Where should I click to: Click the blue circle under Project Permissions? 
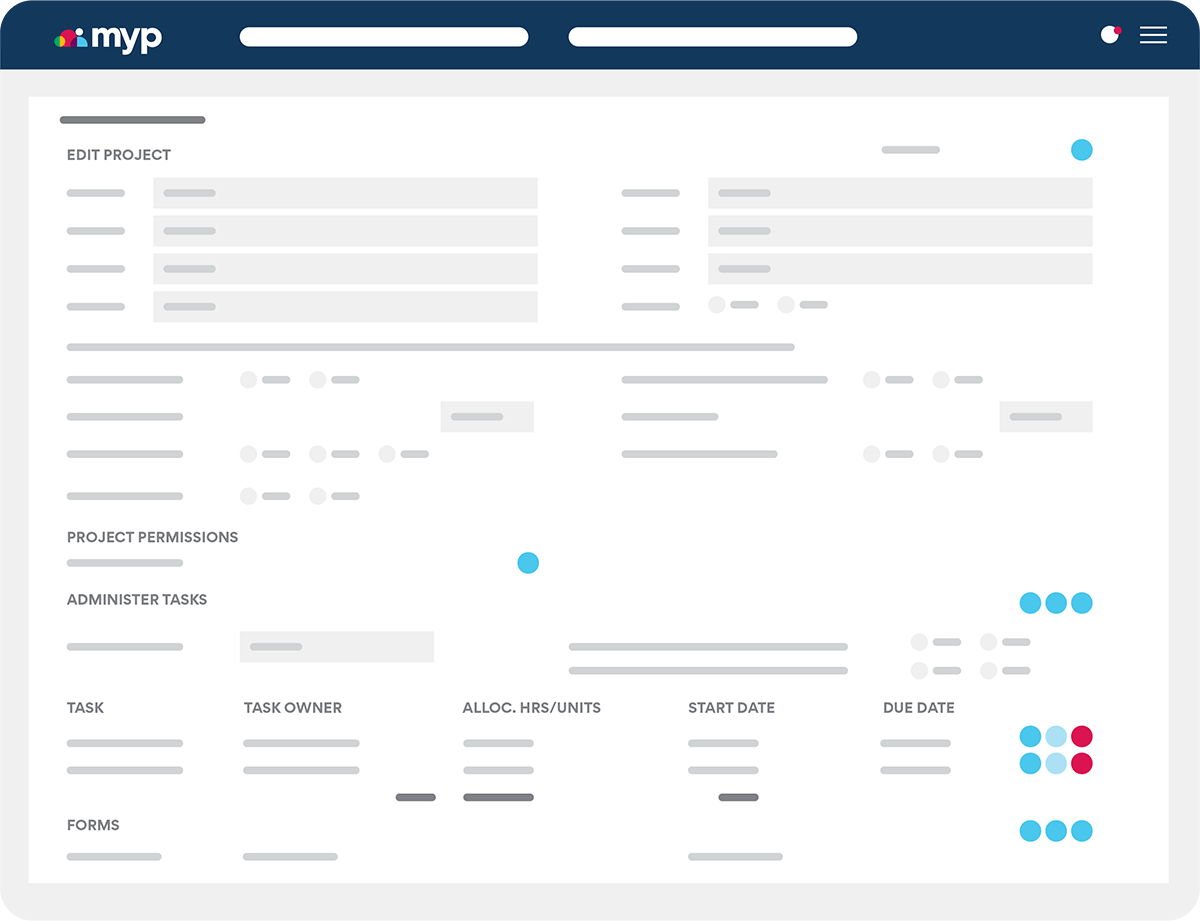click(528, 563)
